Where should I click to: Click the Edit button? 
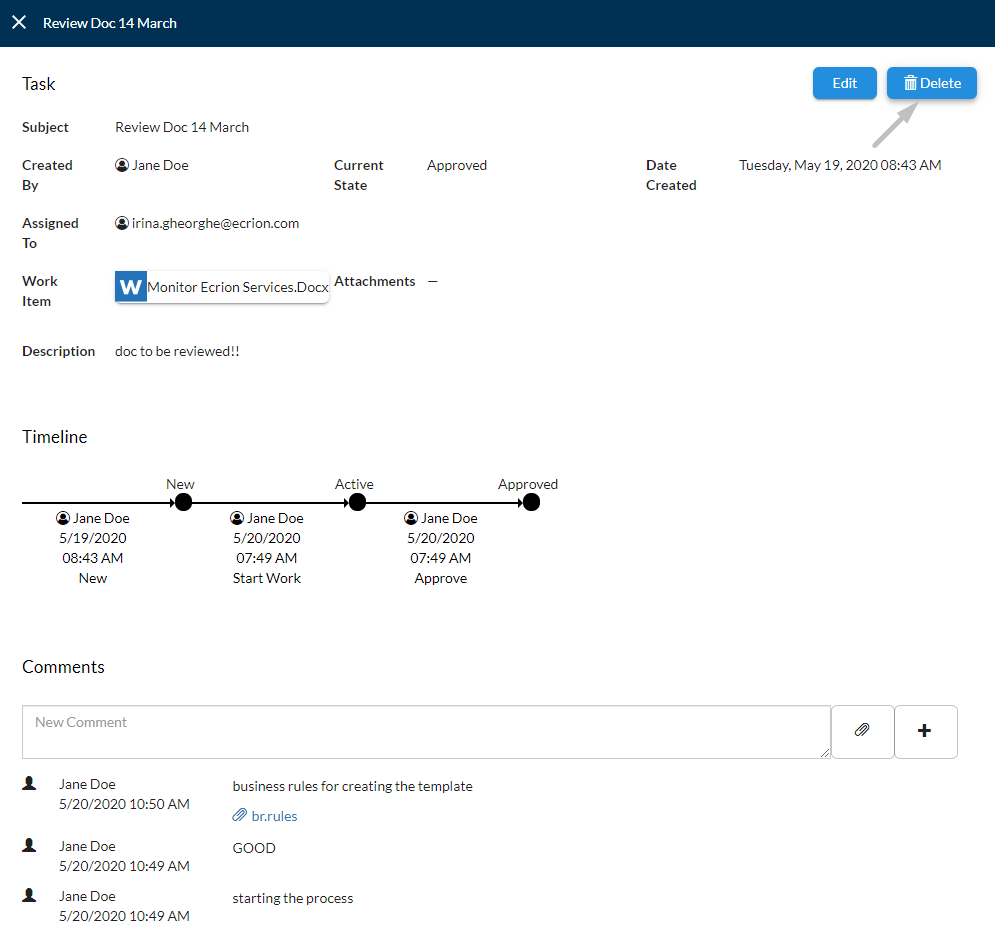845,83
